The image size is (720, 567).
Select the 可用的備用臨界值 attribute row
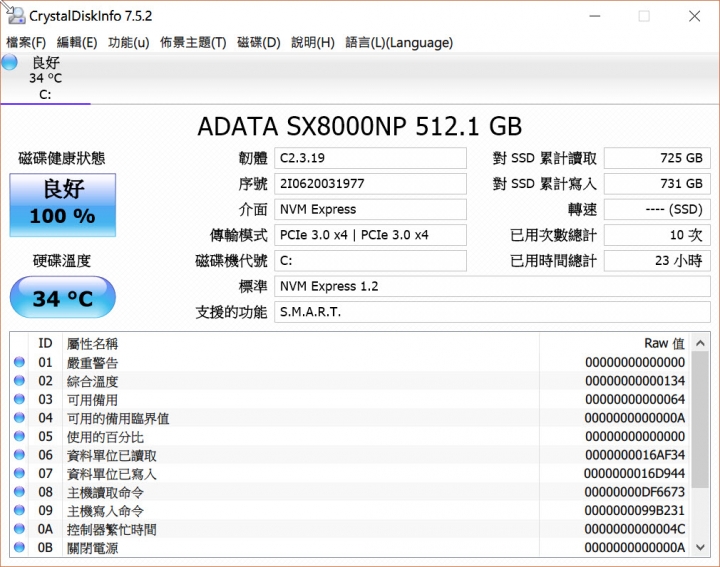(x=349, y=418)
